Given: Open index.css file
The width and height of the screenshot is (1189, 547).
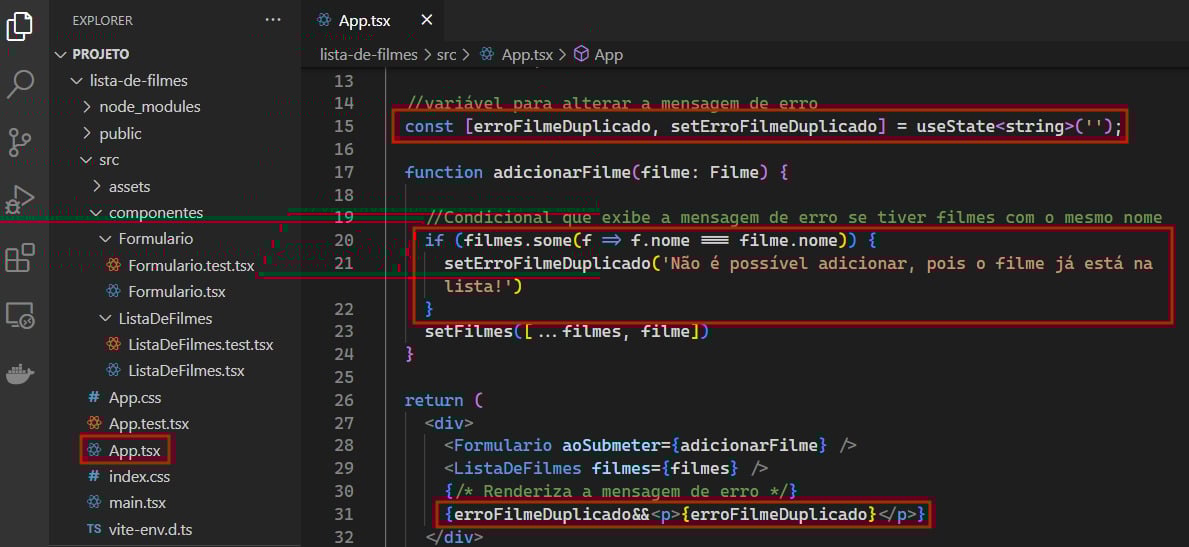Looking at the screenshot, I should tap(139, 476).
